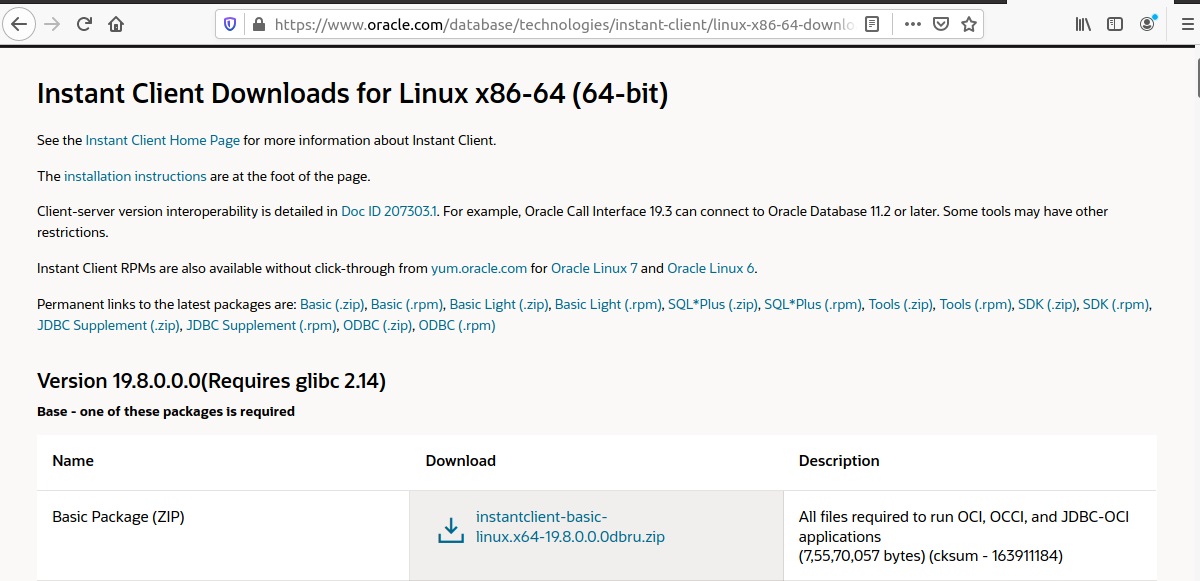Toggle reader view icon in address bar

pyautogui.click(x=872, y=24)
